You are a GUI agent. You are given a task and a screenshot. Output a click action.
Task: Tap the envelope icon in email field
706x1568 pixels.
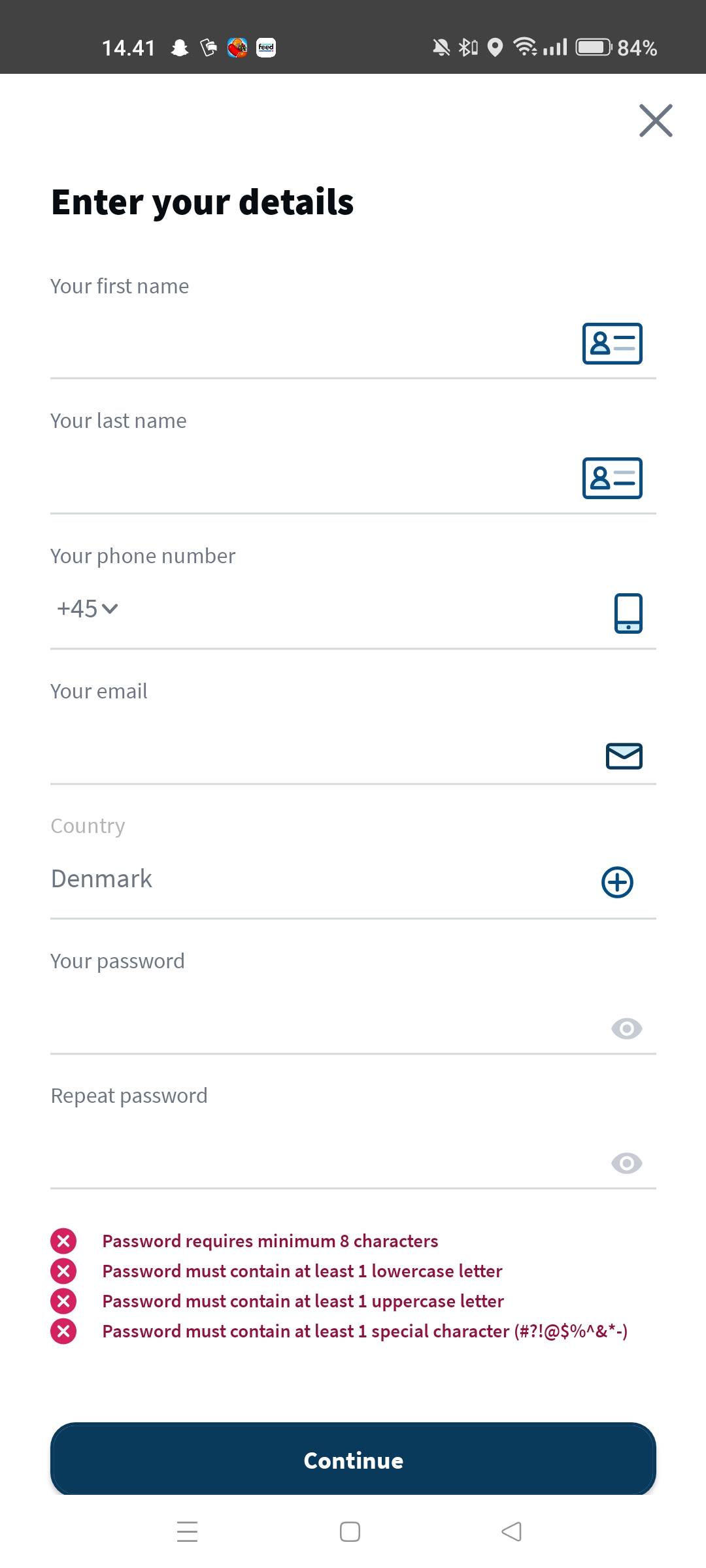pyautogui.click(x=624, y=756)
